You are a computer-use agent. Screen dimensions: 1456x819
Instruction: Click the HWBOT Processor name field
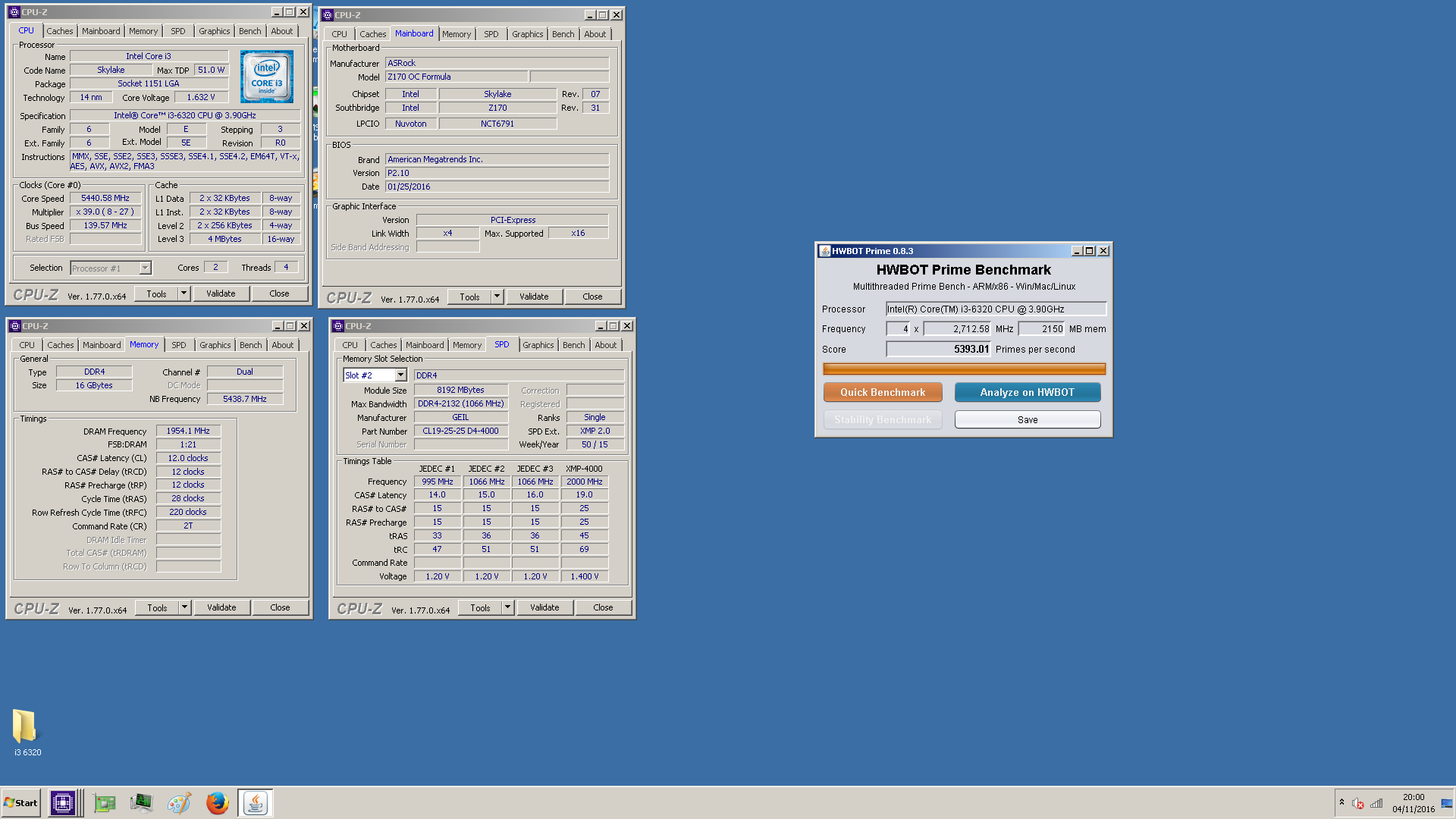tap(996, 309)
